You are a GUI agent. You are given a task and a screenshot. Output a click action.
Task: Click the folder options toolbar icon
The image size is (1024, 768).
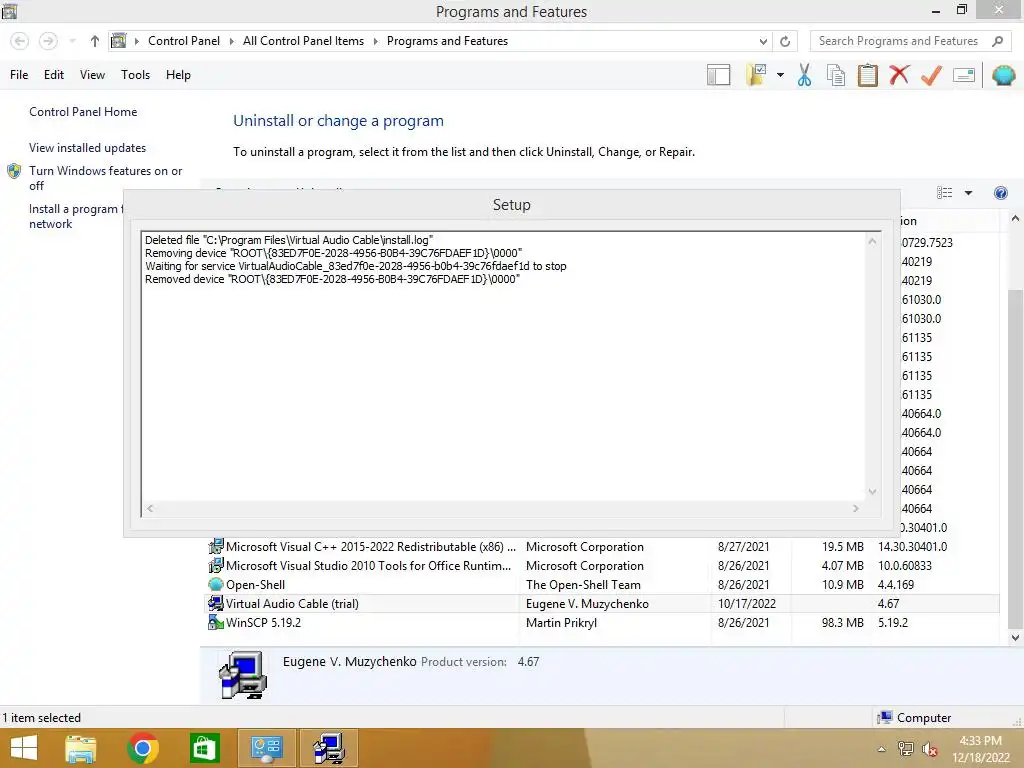(x=756, y=75)
